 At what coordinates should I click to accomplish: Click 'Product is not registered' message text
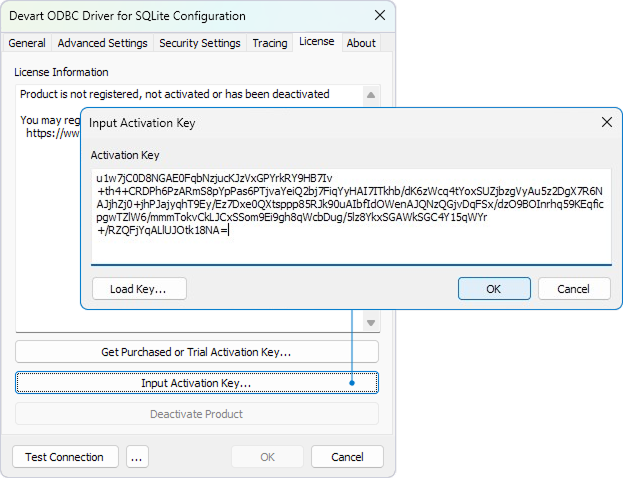pos(175,94)
